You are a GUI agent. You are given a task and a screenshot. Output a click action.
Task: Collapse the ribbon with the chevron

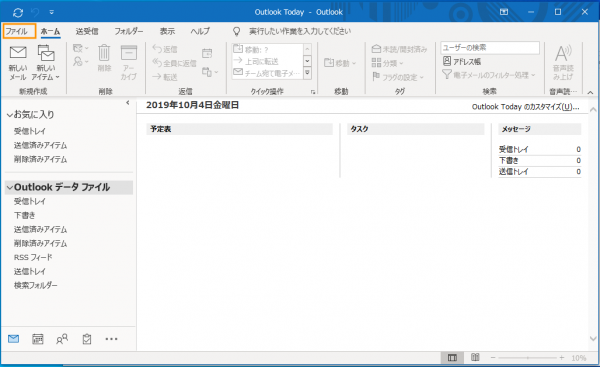tap(590, 92)
